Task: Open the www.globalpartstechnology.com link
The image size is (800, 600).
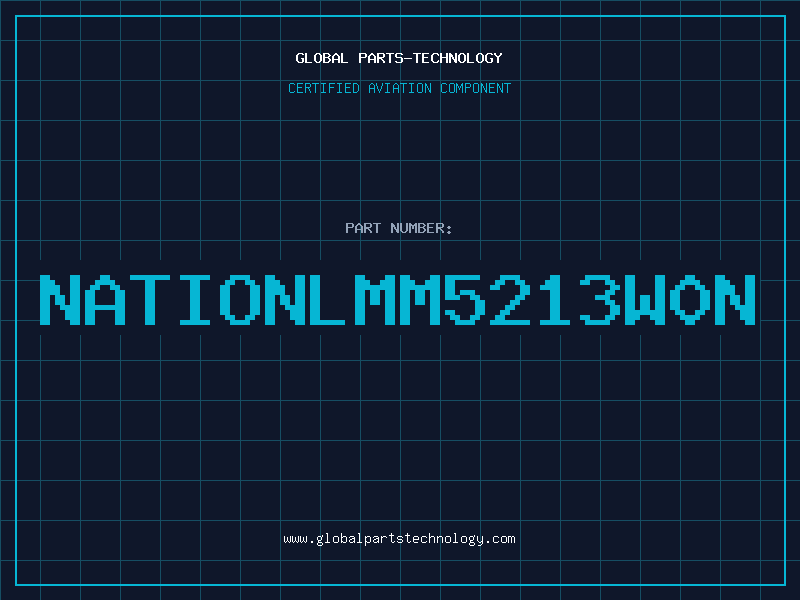Action: [399, 539]
